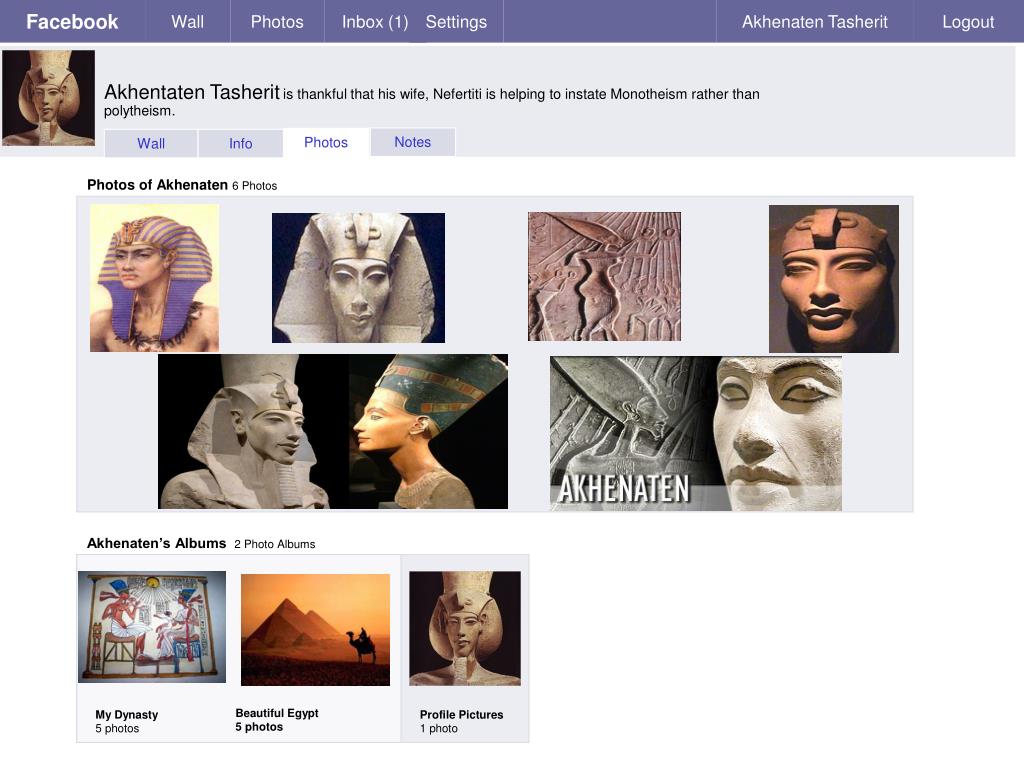The height and width of the screenshot is (768, 1024).
Task: Click '5 photos' under My Dynasty
Action: click(118, 728)
